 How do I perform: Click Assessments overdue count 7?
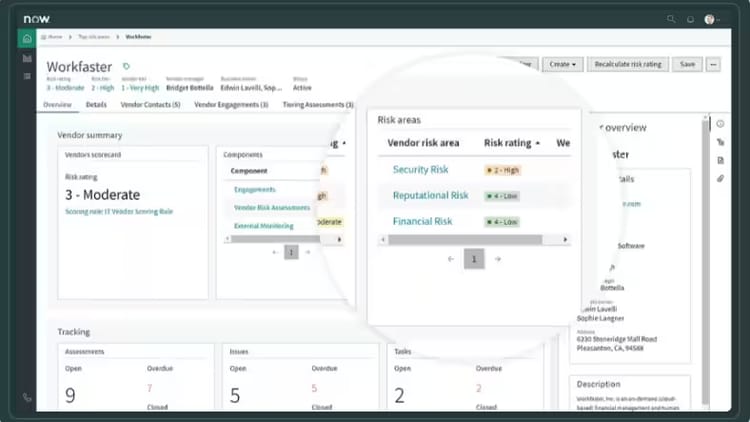[150, 388]
